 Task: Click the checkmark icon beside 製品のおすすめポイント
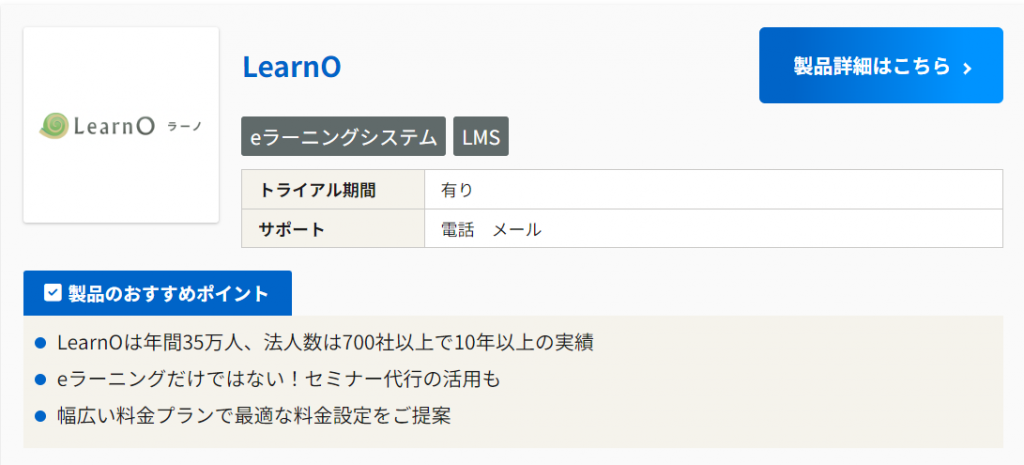click(x=53, y=293)
